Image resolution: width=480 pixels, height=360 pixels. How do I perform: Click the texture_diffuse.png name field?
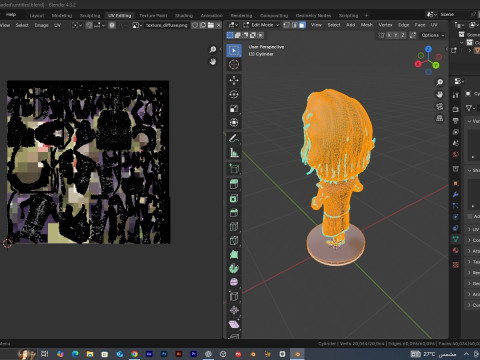[167, 25]
